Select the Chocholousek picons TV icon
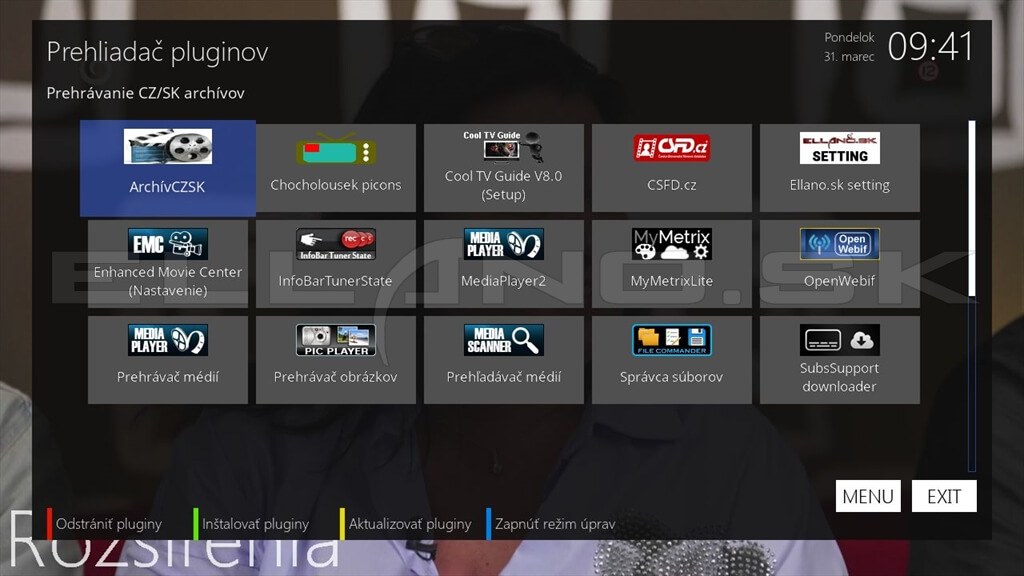Screen dimensions: 1024x576 [x=336, y=150]
